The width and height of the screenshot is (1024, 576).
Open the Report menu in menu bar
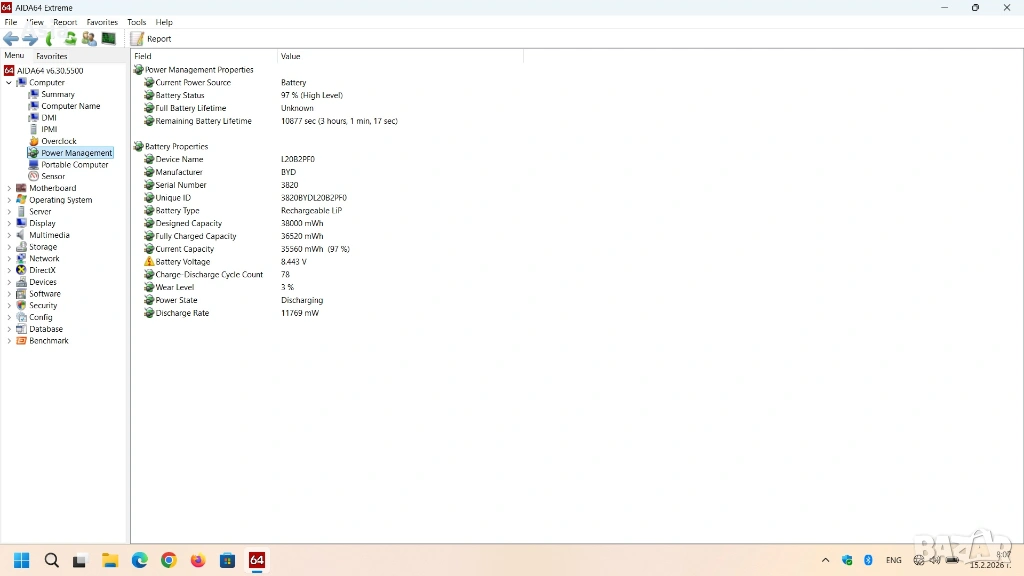(65, 22)
